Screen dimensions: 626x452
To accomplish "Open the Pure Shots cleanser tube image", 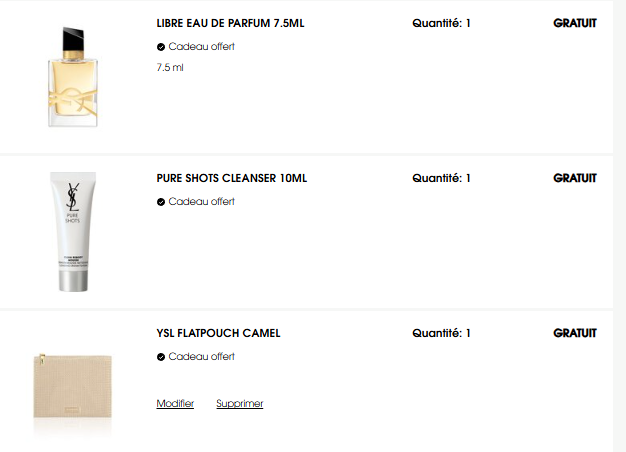I will [x=73, y=232].
